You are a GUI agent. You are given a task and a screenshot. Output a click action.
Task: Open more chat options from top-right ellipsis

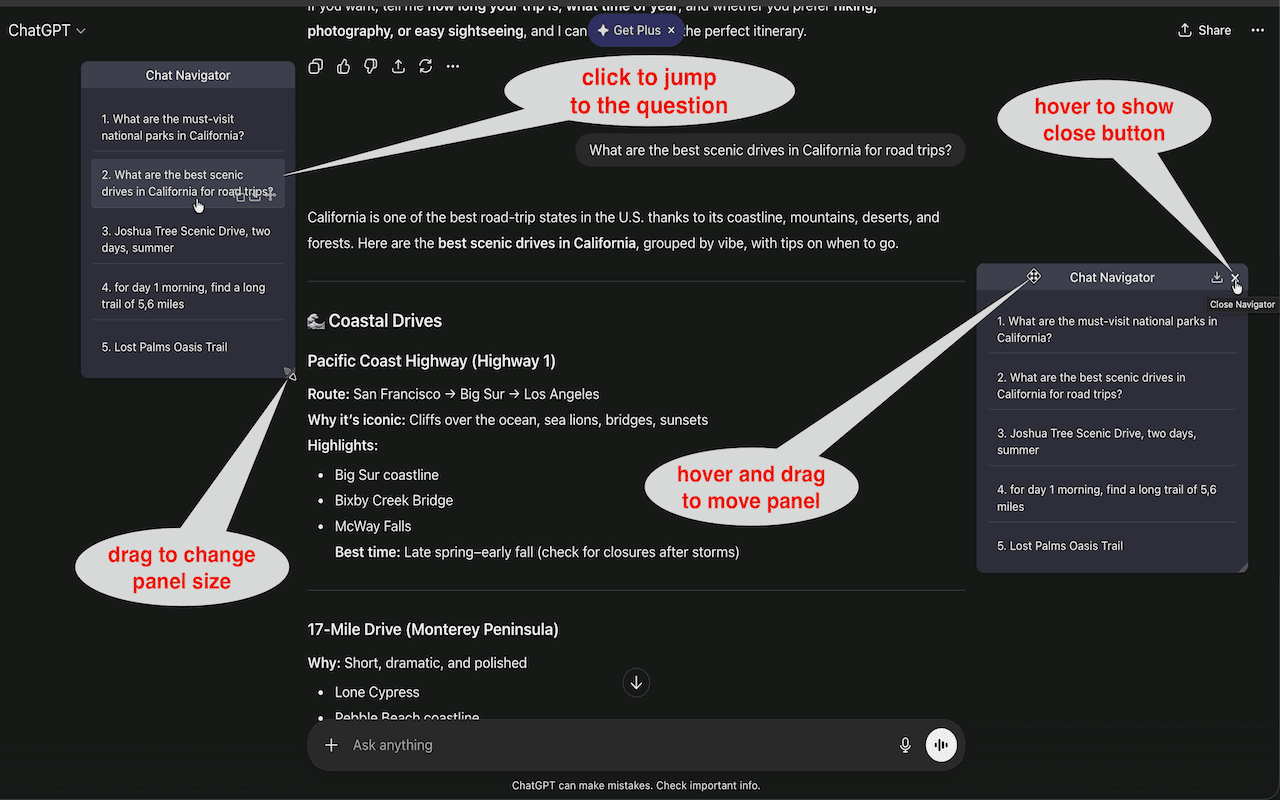[x=1257, y=30]
